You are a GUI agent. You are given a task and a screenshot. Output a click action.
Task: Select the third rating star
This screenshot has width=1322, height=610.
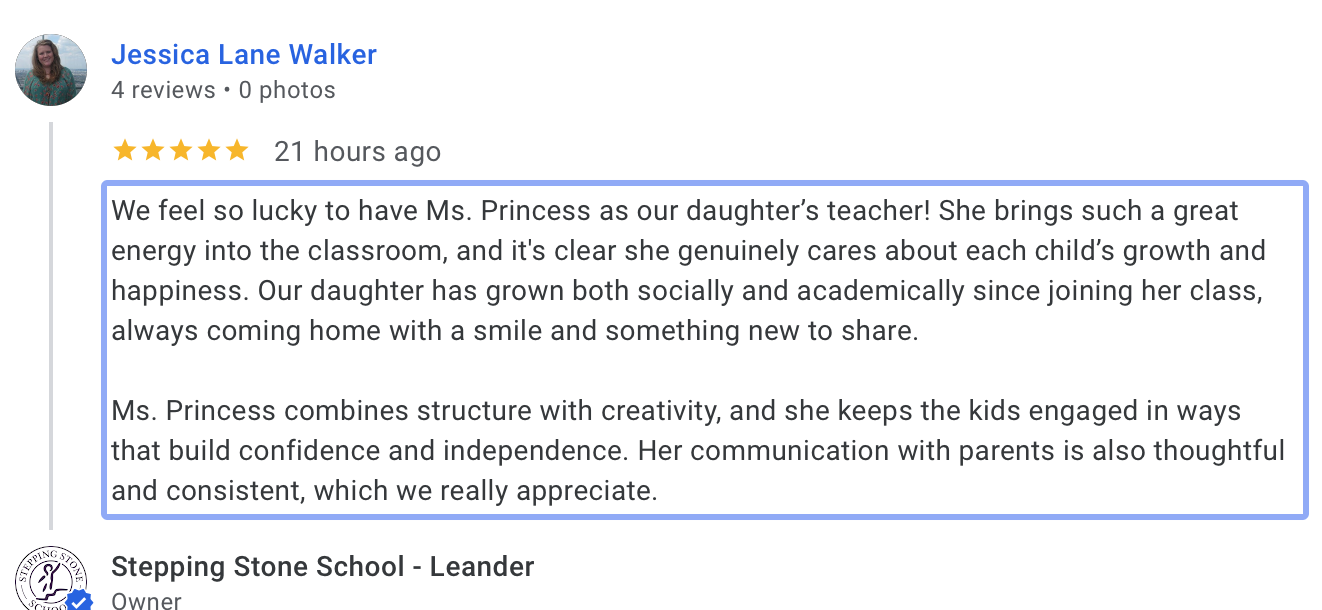click(x=181, y=151)
